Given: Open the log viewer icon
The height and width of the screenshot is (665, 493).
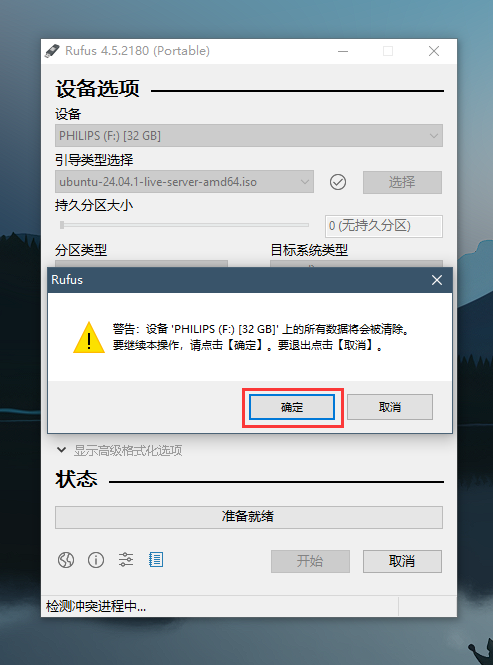Looking at the screenshot, I should tap(156, 560).
